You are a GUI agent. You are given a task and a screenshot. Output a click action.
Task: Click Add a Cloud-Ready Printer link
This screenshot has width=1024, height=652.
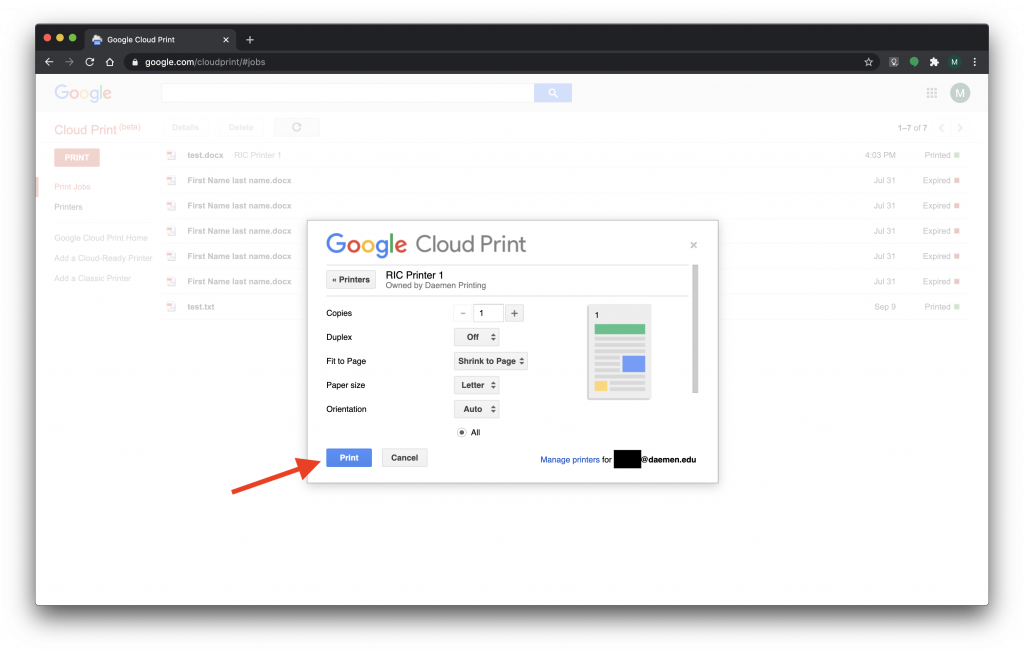(103, 258)
